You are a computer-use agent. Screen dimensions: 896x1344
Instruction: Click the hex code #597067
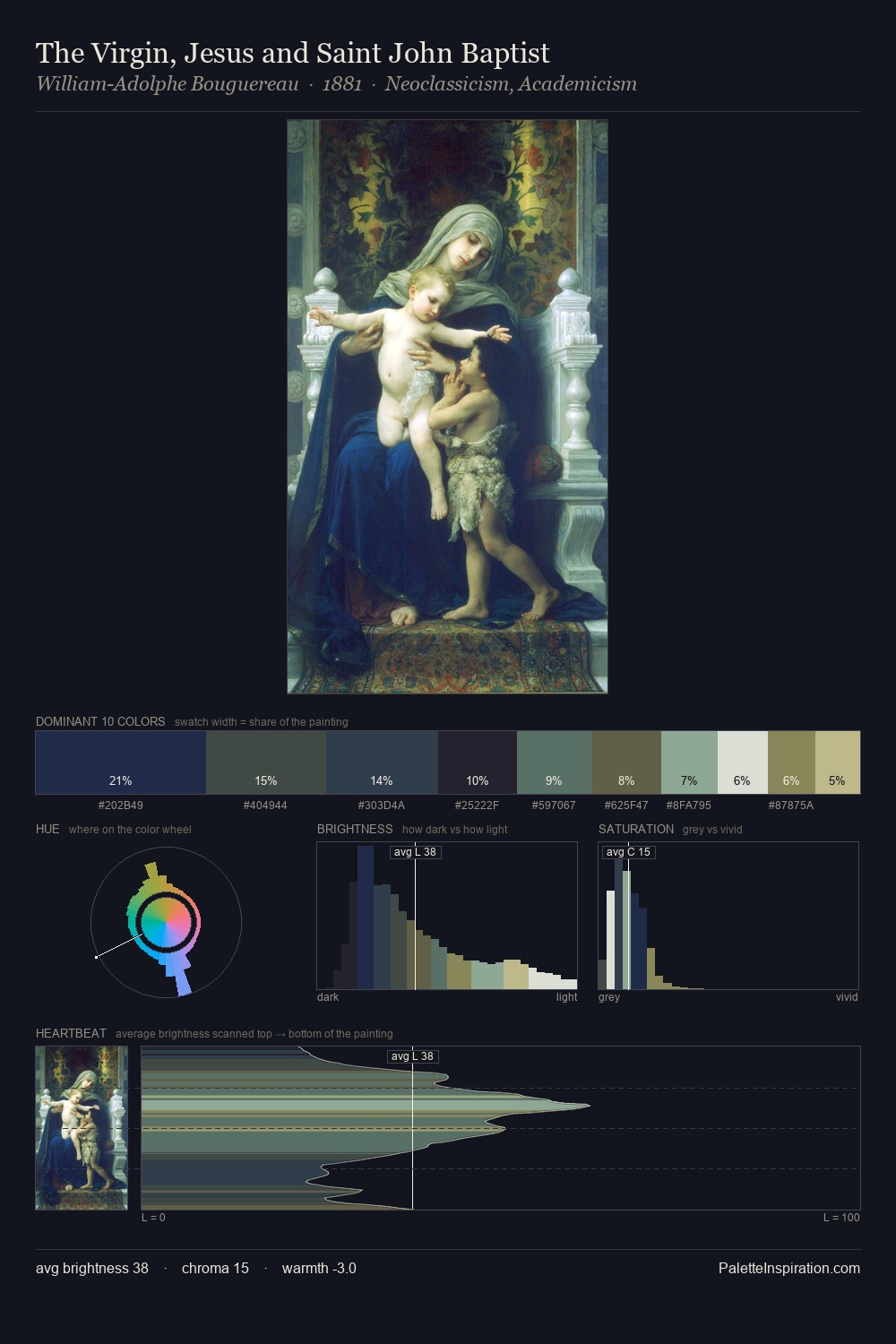click(554, 806)
